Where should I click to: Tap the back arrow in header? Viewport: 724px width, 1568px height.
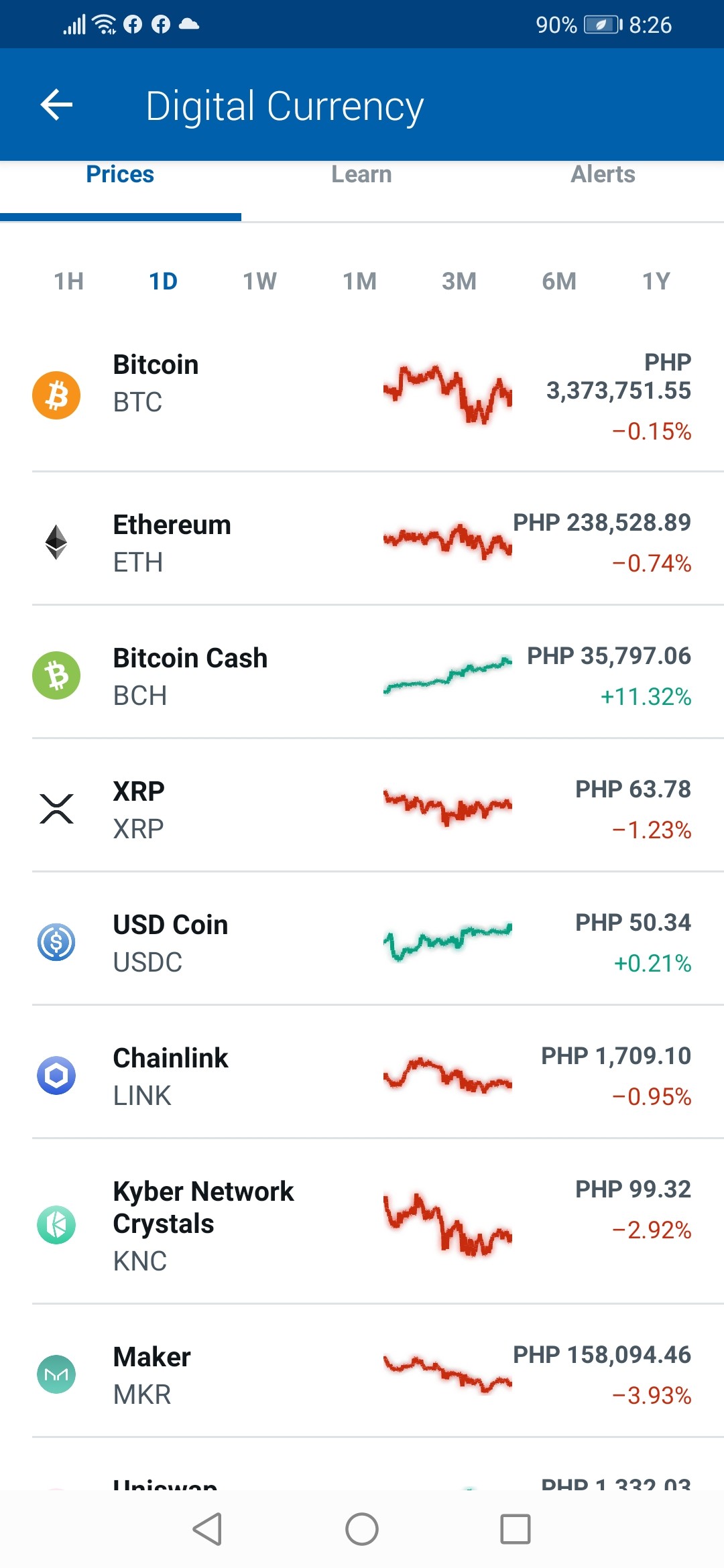56,105
